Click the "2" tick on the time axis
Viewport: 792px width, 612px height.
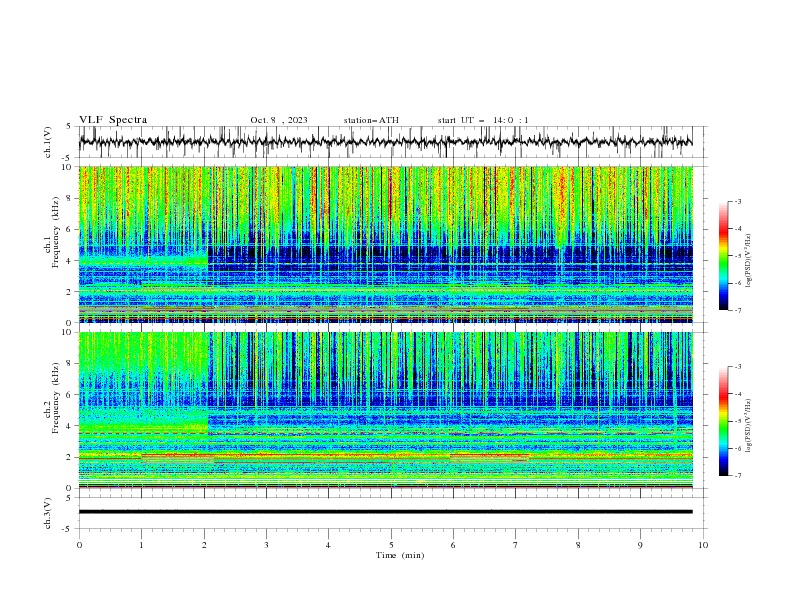204,545
